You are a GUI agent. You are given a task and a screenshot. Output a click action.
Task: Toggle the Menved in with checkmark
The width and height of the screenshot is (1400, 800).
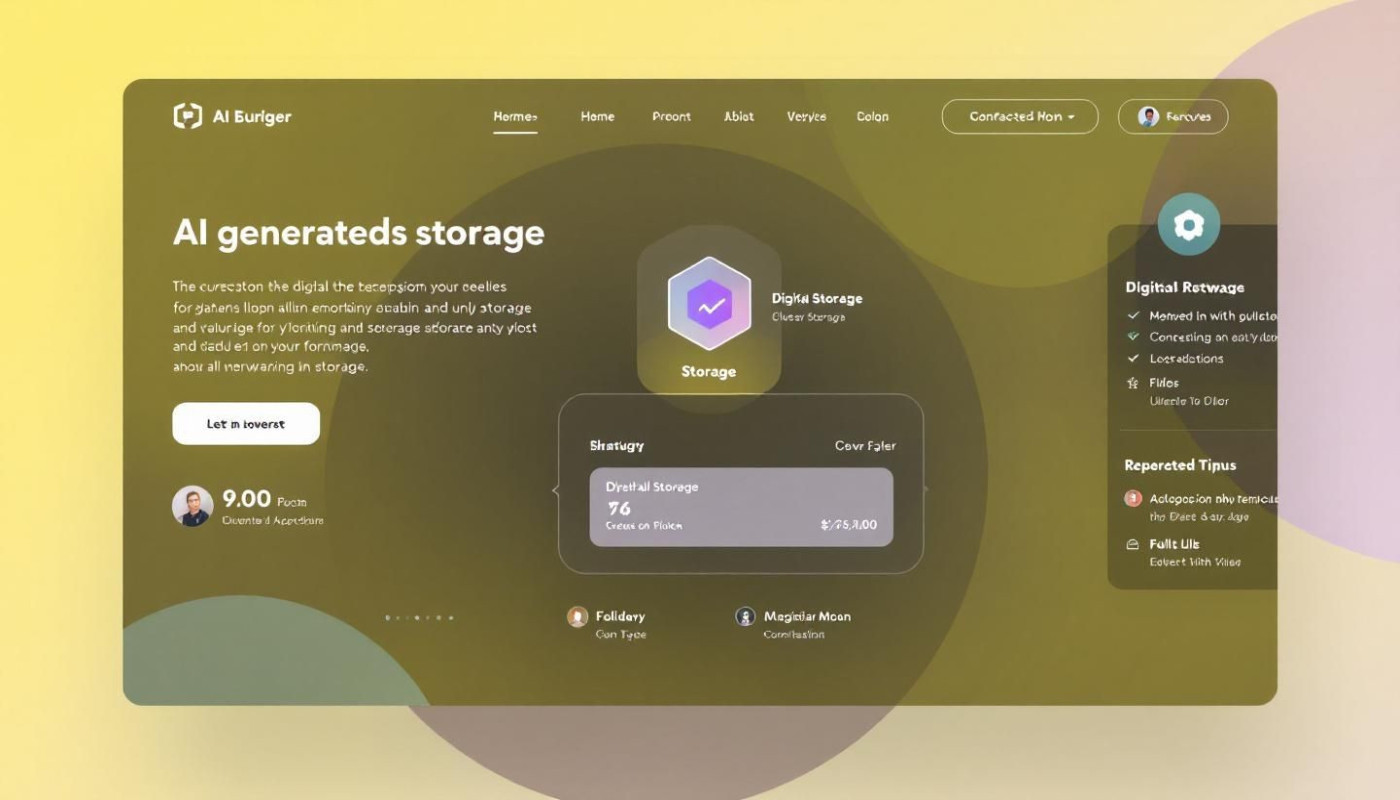coord(1133,315)
